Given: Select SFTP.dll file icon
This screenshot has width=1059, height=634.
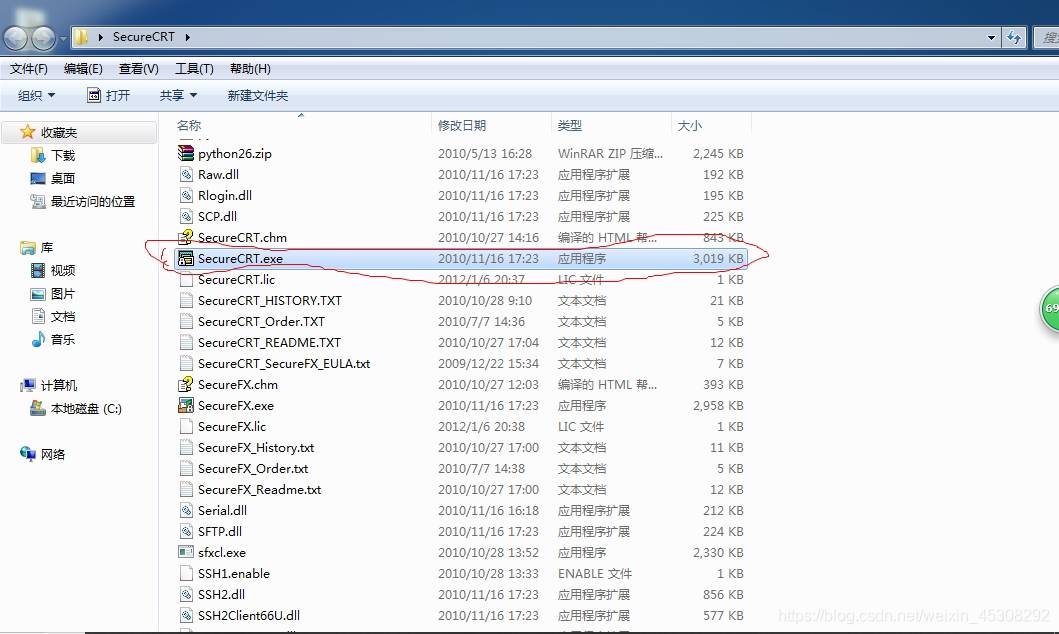Looking at the screenshot, I should point(186,531).
